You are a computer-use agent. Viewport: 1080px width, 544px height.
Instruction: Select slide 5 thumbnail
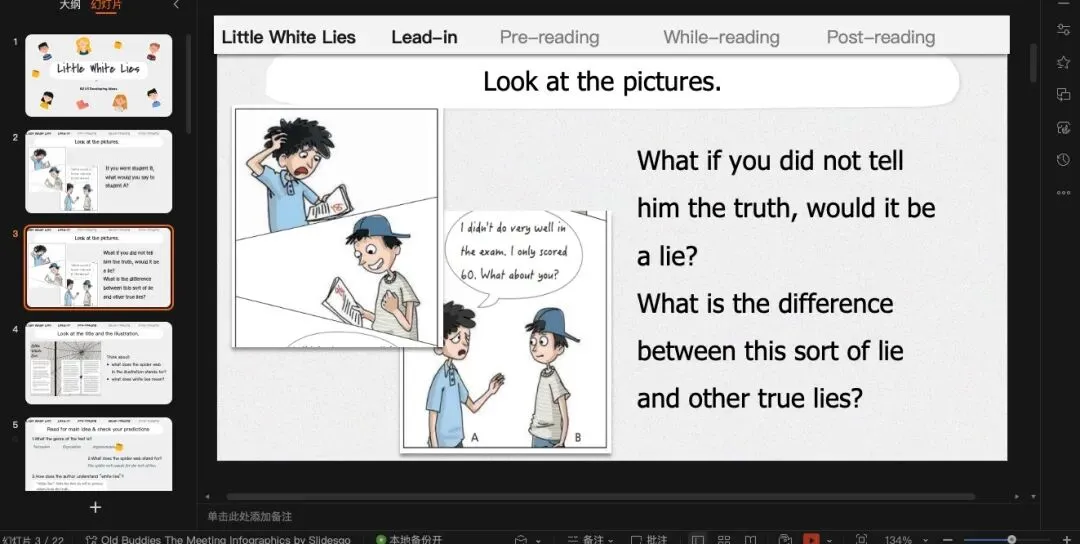point(98,454)
